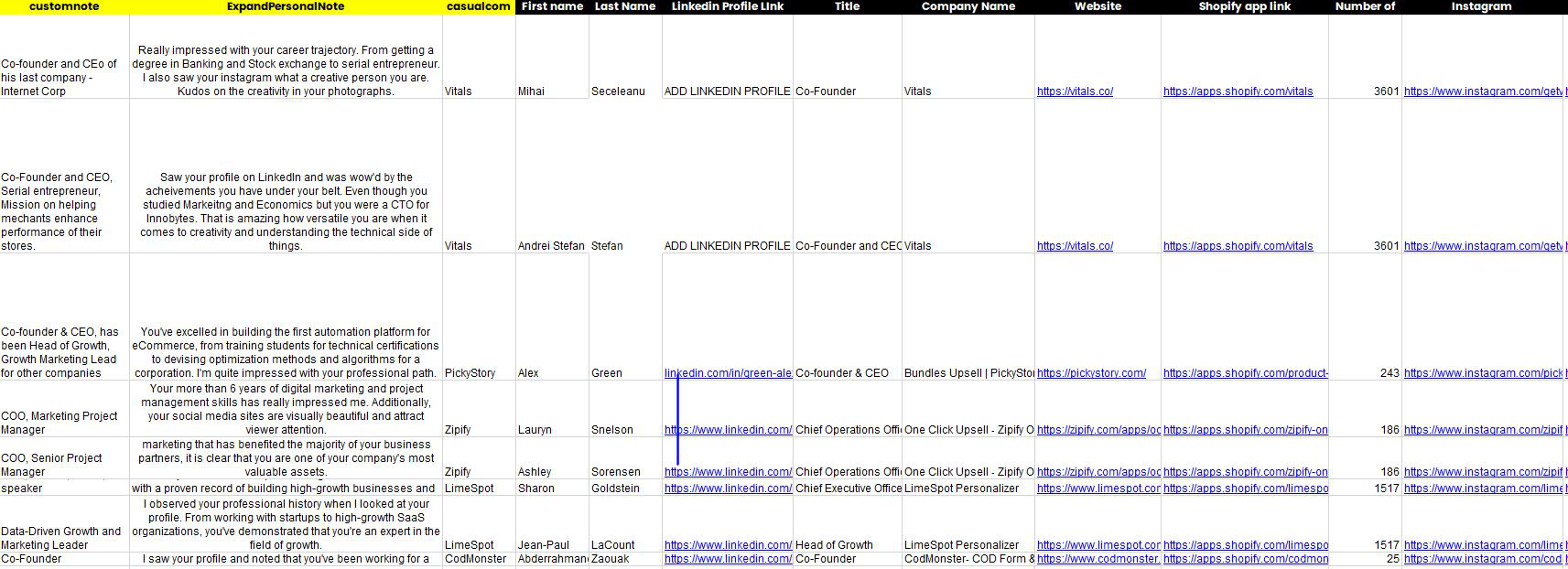Image resolution: width=1568 pixels, height=569 pixels.
Task: Open the Instagram link in Alex Green's row
Action: tap(1483, 373)
